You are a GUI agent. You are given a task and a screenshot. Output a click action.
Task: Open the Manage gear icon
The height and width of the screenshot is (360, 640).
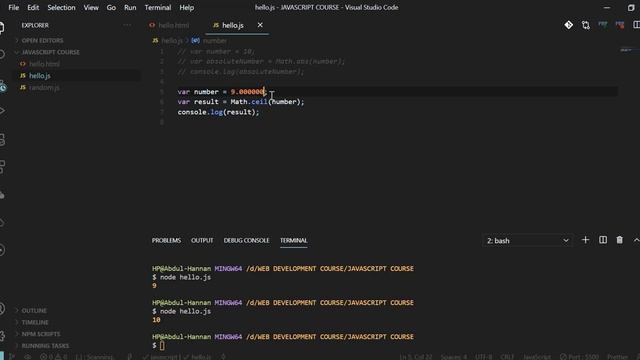2,336
